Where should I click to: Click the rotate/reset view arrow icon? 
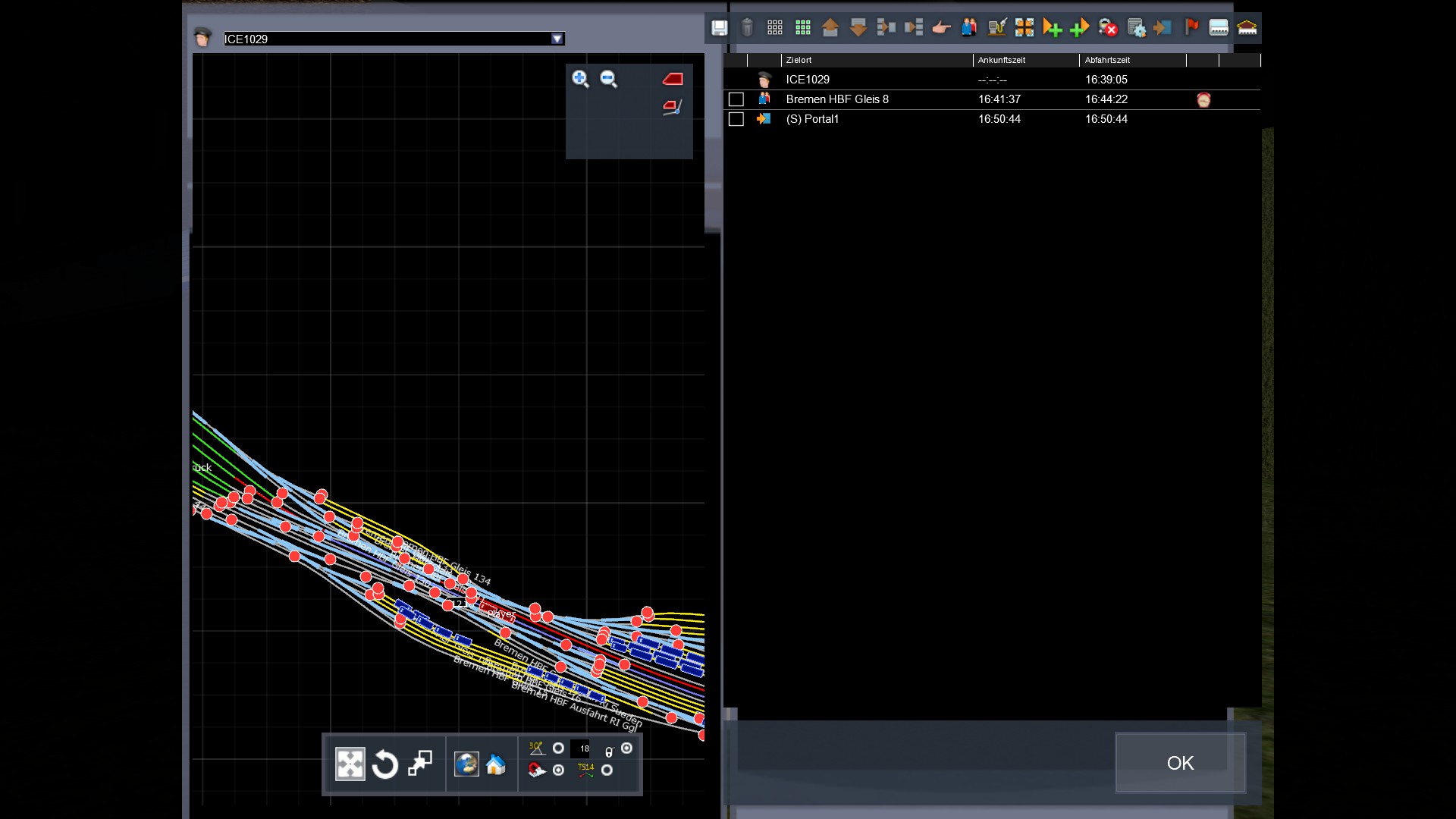(385, 764)
